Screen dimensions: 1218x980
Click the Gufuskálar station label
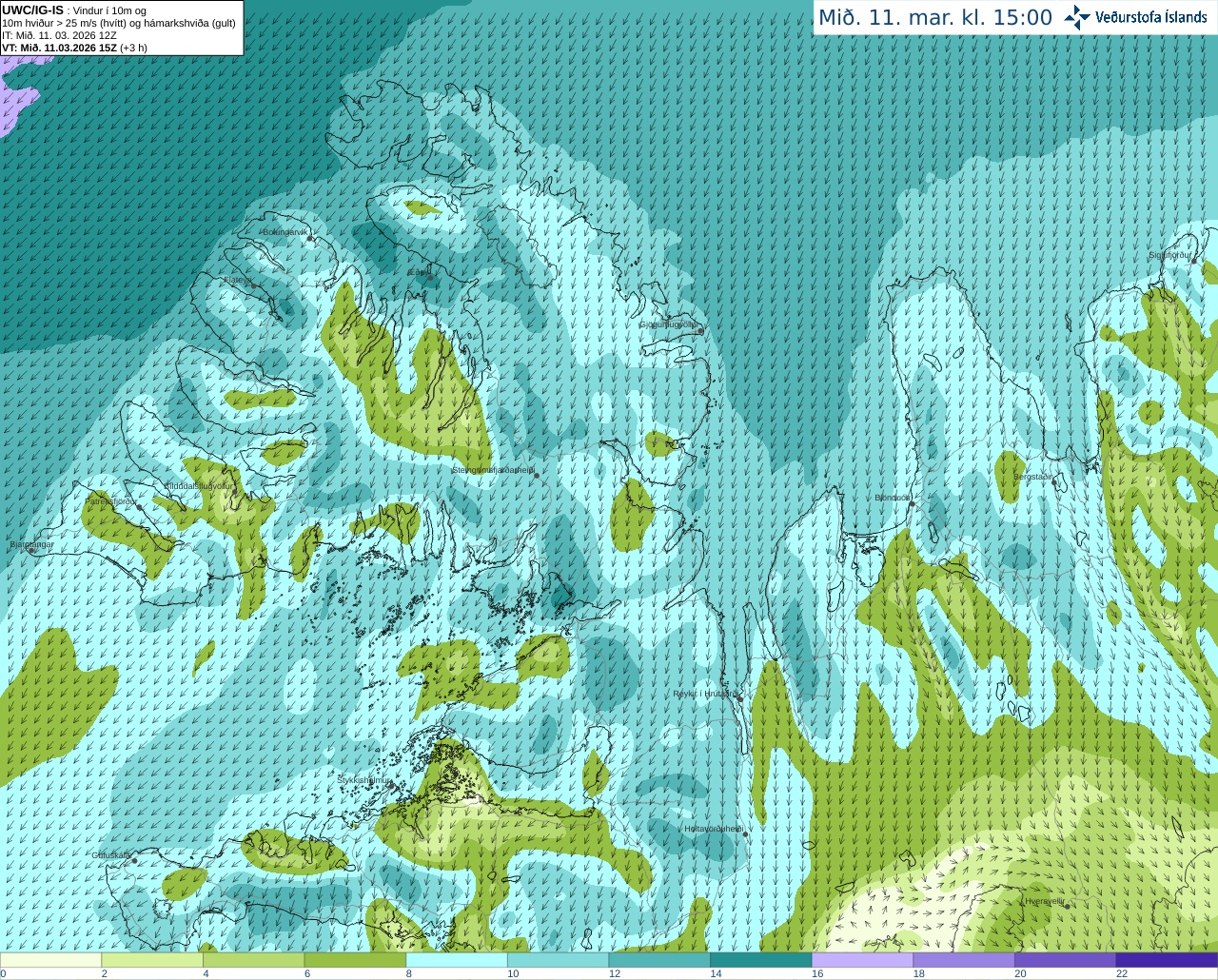click(x=111, y=855)
